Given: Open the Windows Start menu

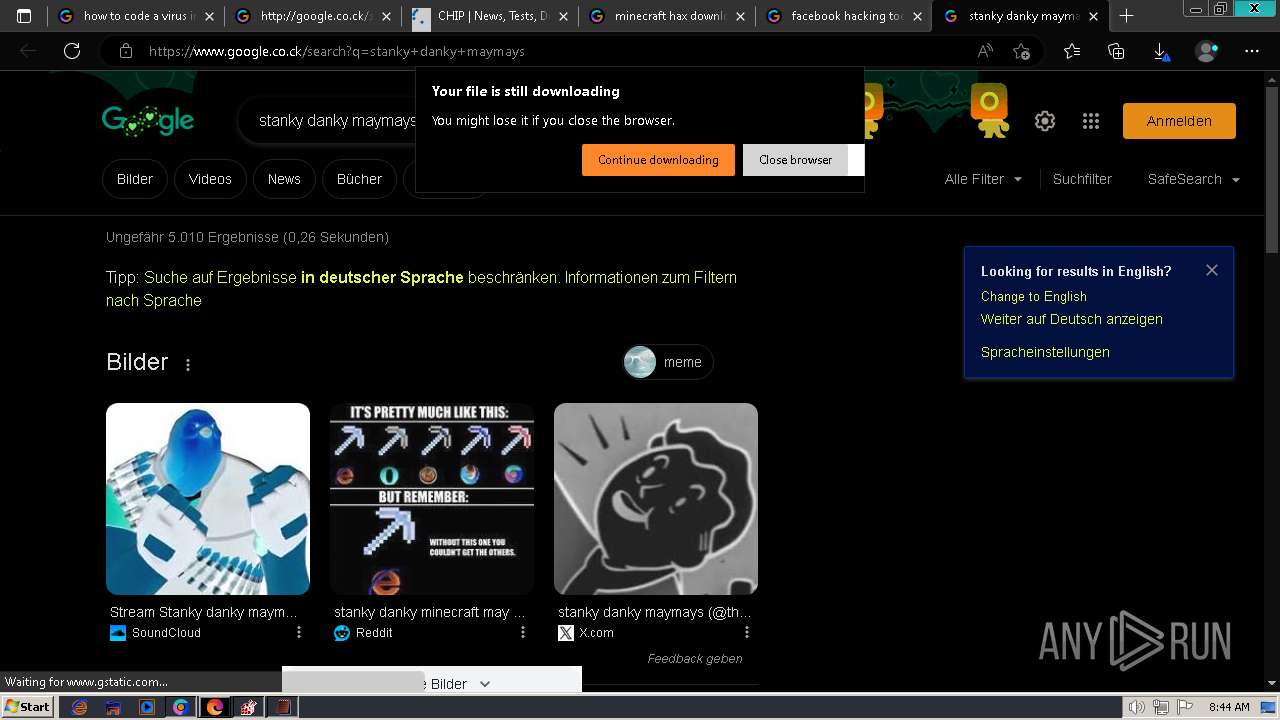Looking at the screenshot, I should pyautogui.click(x=27, y=707).
